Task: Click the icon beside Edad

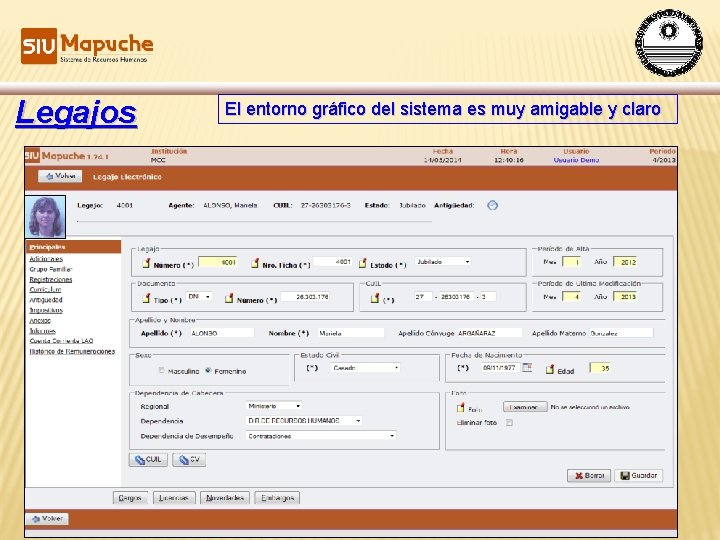Action: tap(550, 369)
